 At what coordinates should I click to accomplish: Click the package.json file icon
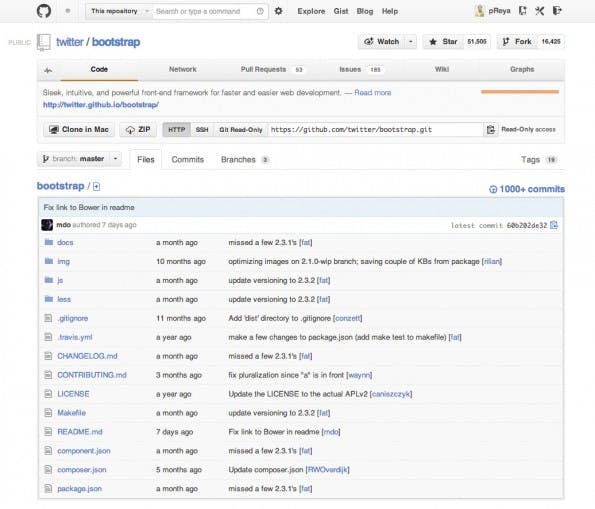48,489
